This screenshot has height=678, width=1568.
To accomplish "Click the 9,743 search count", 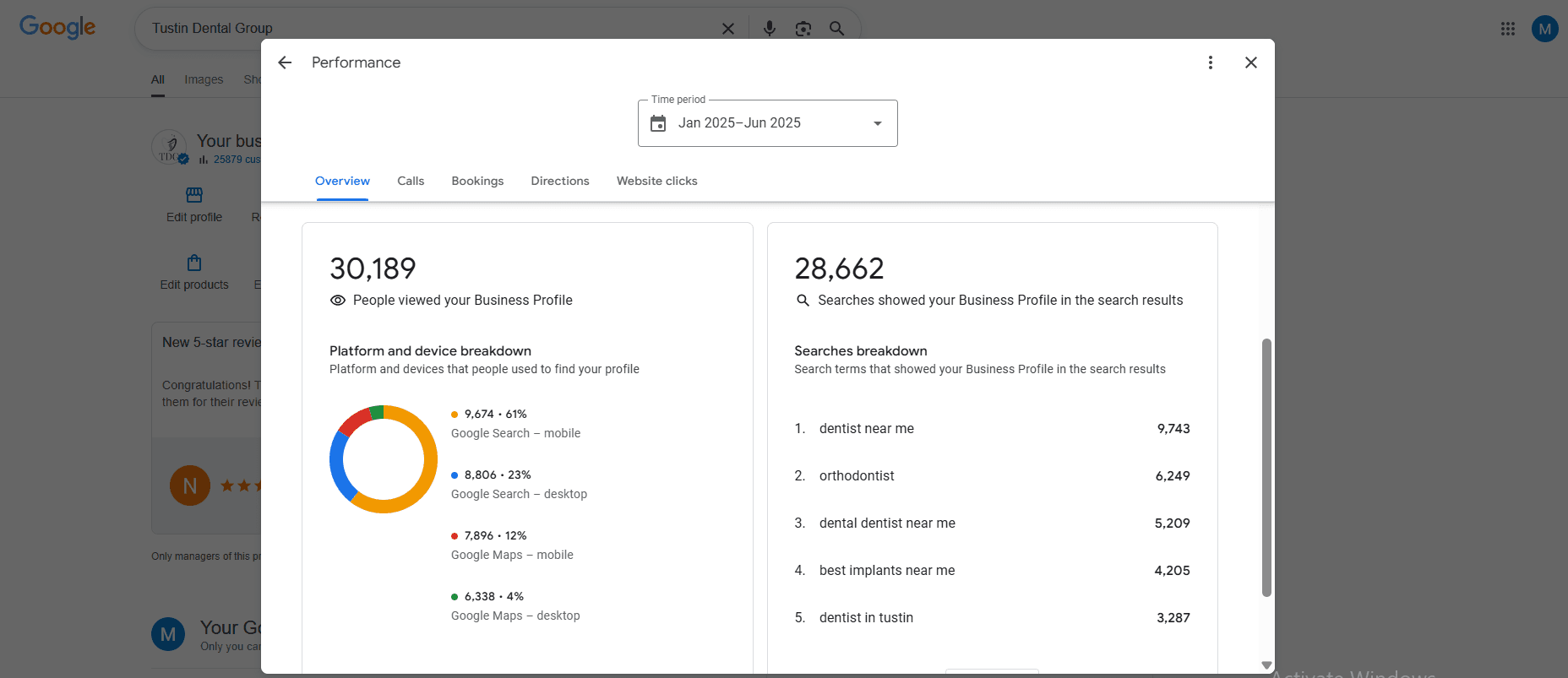I will pyautogui.click(x=1173, y=428).
